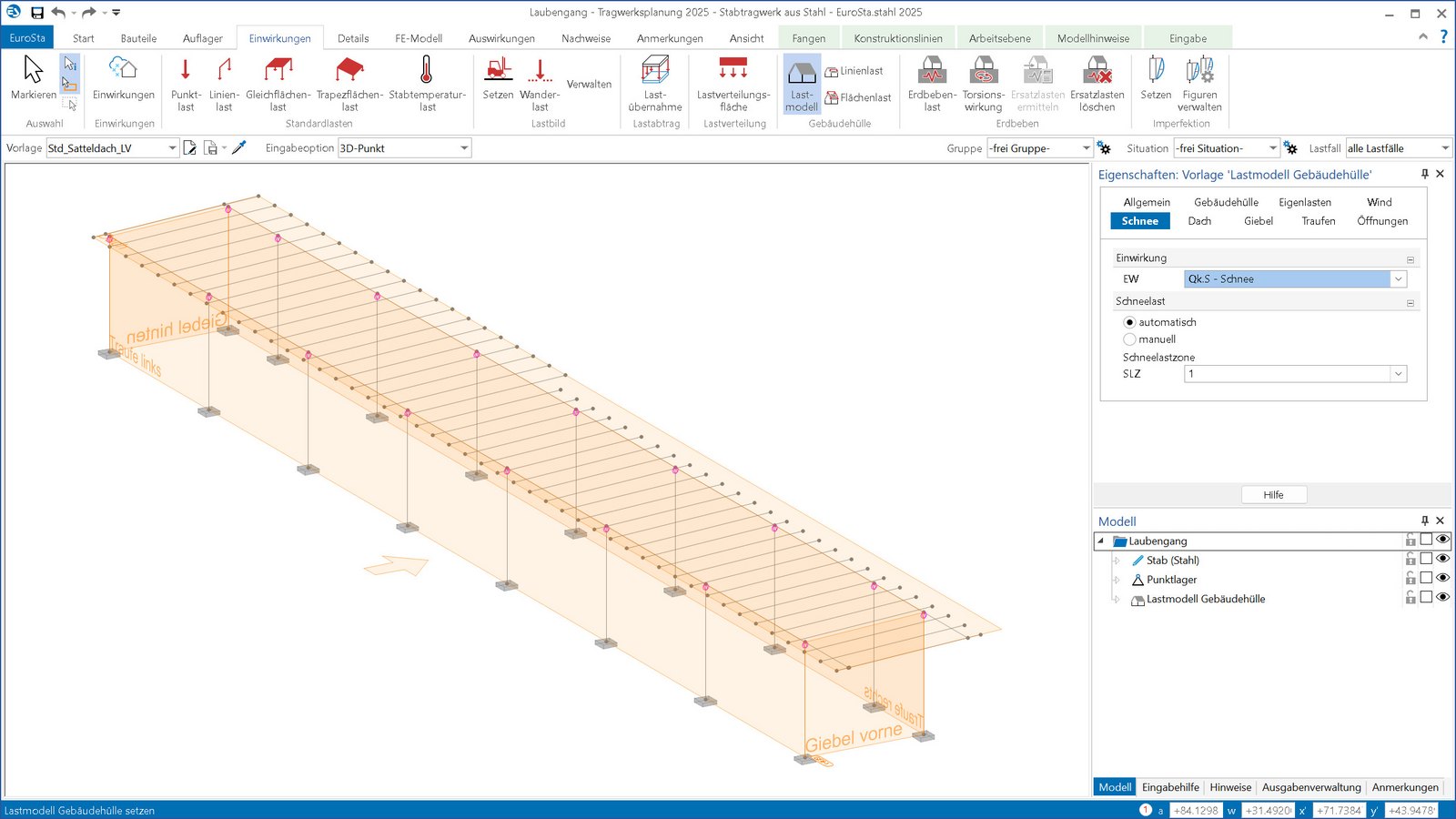Select Lastmodell Gebäudehülle in model tree

(1205, 599)
